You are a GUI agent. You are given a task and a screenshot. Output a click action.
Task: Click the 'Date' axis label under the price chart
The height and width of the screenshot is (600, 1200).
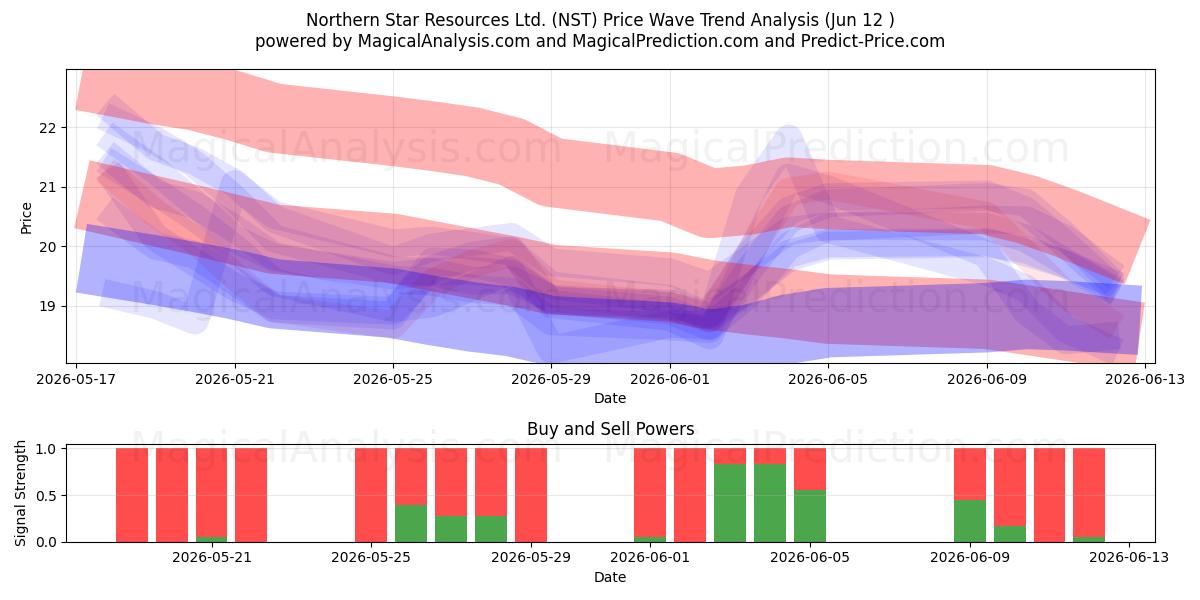610,398
